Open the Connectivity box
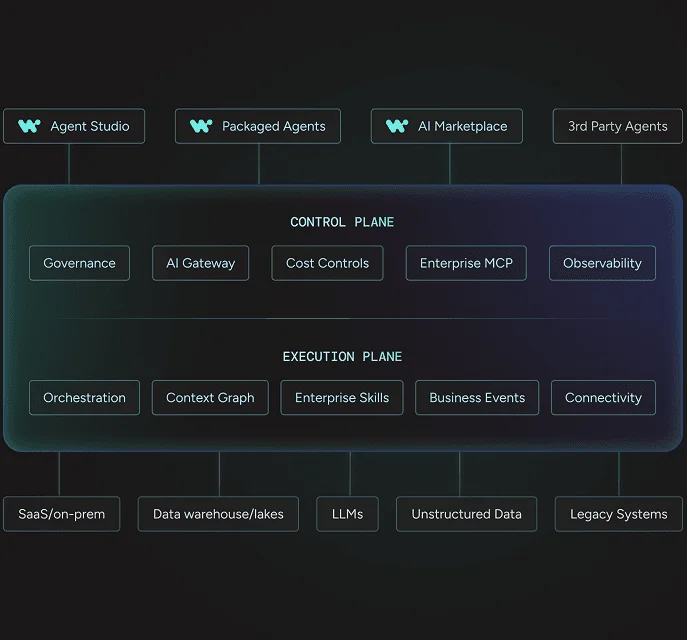The height and width of the screenshot is (640, 687). pyautogui.click(x=603, y=397)
